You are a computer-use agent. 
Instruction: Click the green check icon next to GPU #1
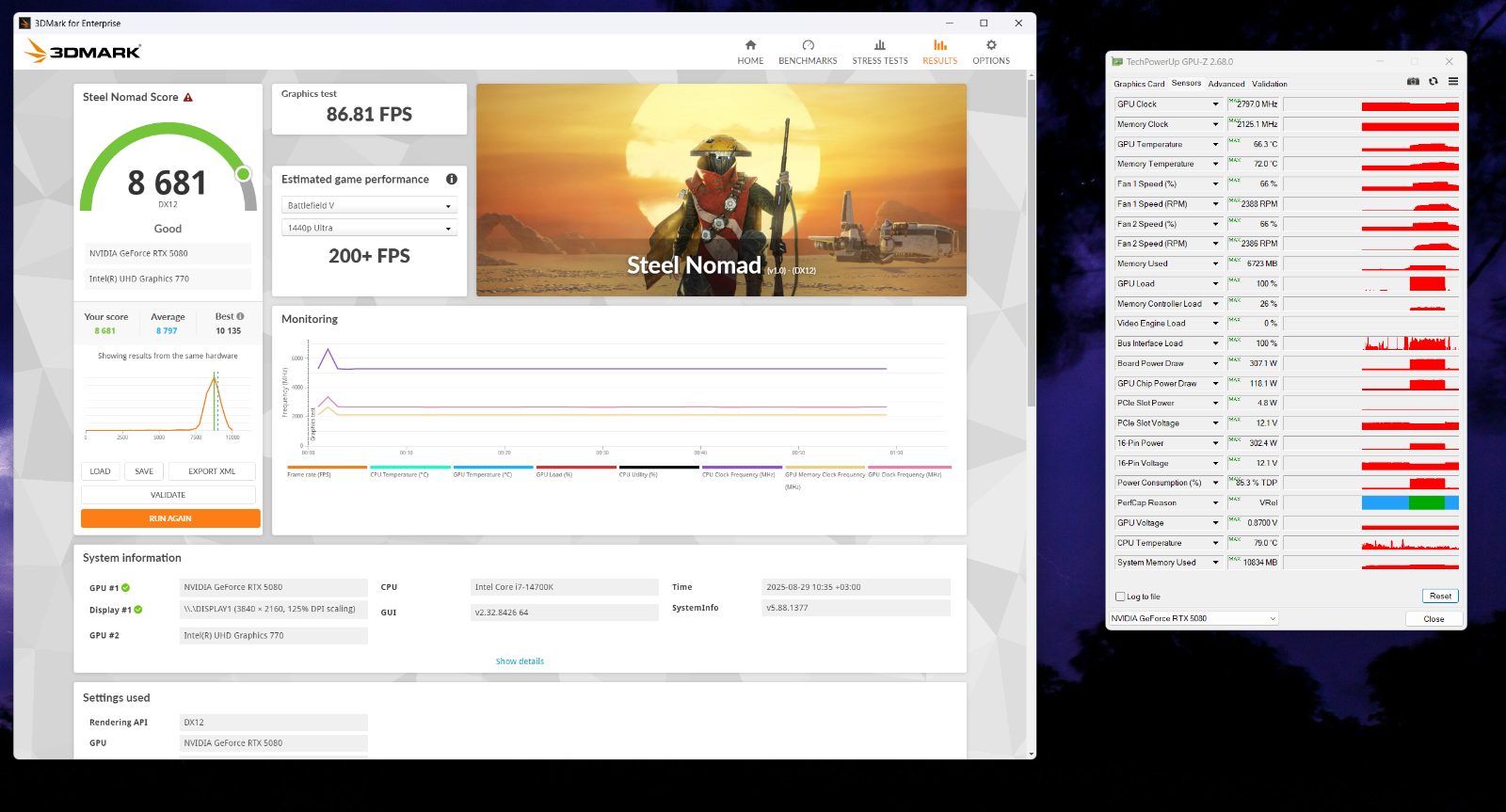[x=126, y=588]
